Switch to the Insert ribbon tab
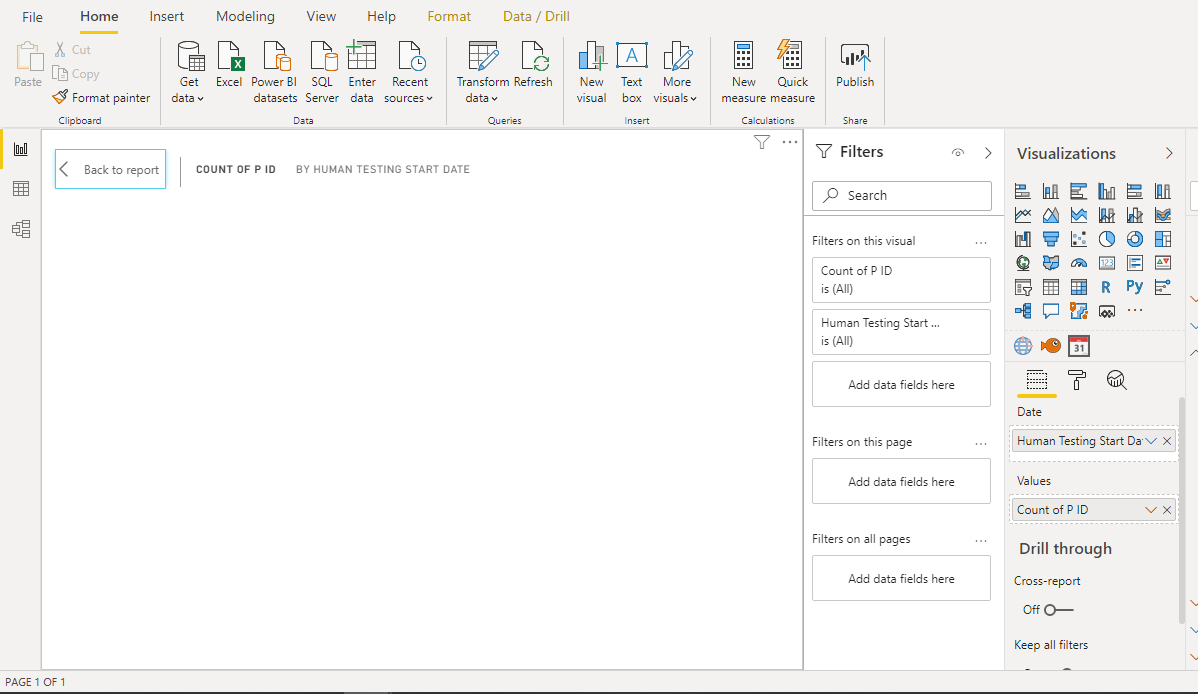 tap(167, 16)
